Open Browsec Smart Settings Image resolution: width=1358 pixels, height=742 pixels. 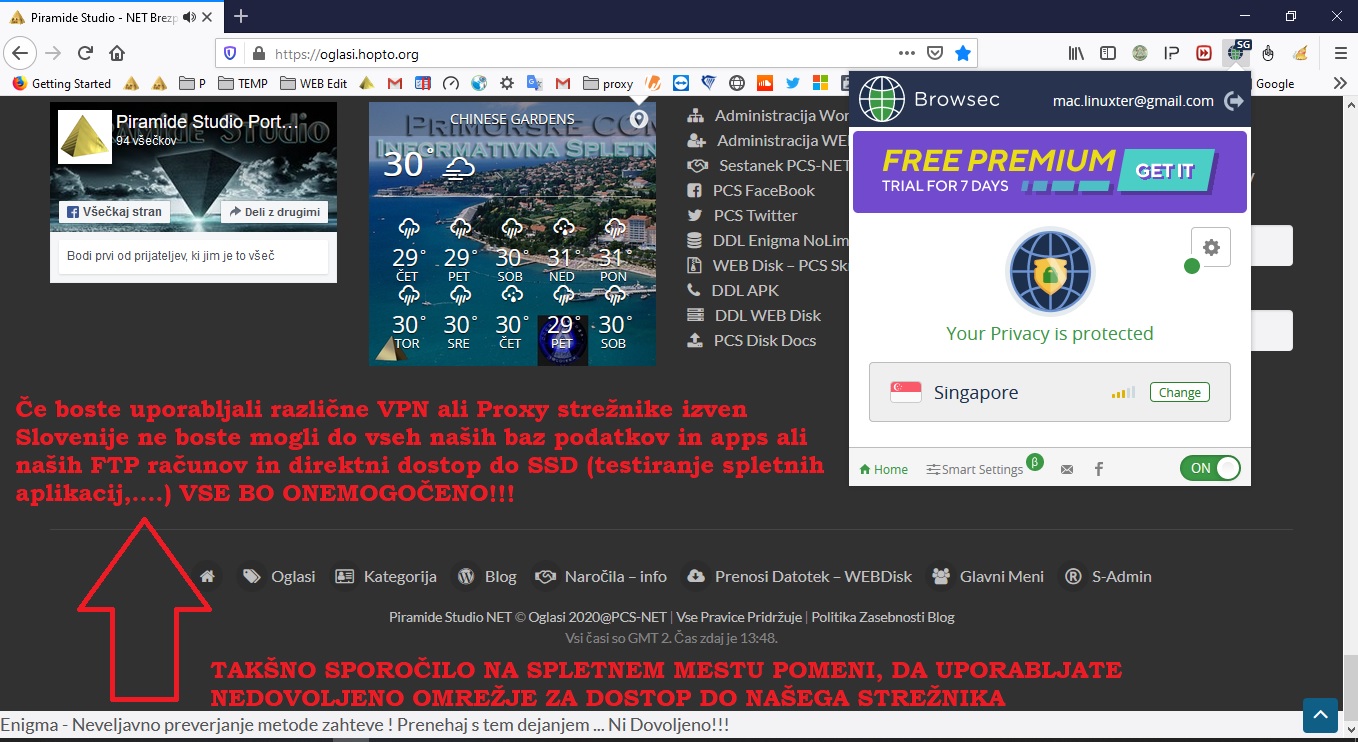(x=975, y=469)
